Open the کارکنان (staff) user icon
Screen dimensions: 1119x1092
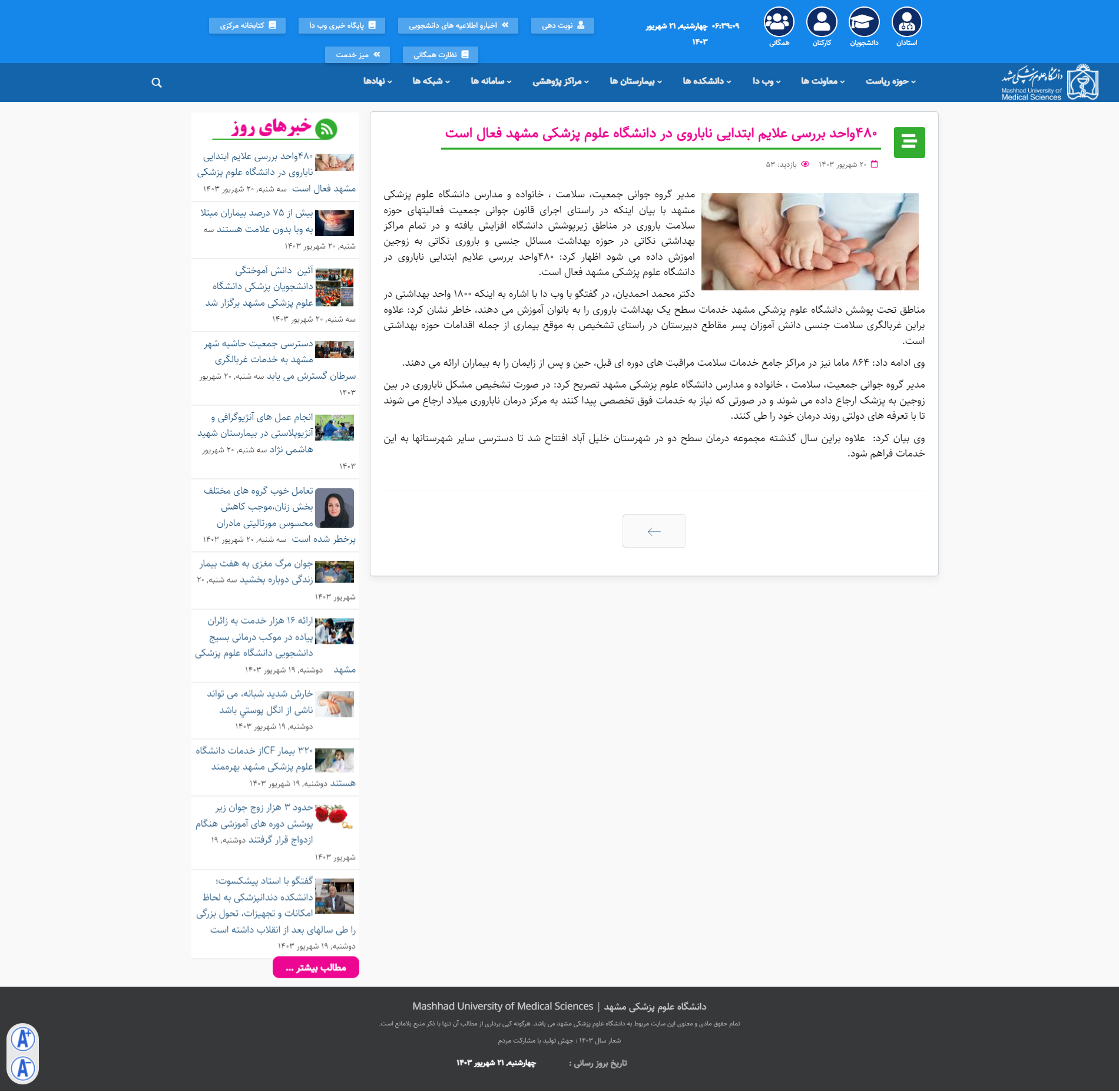click(822, 22)
